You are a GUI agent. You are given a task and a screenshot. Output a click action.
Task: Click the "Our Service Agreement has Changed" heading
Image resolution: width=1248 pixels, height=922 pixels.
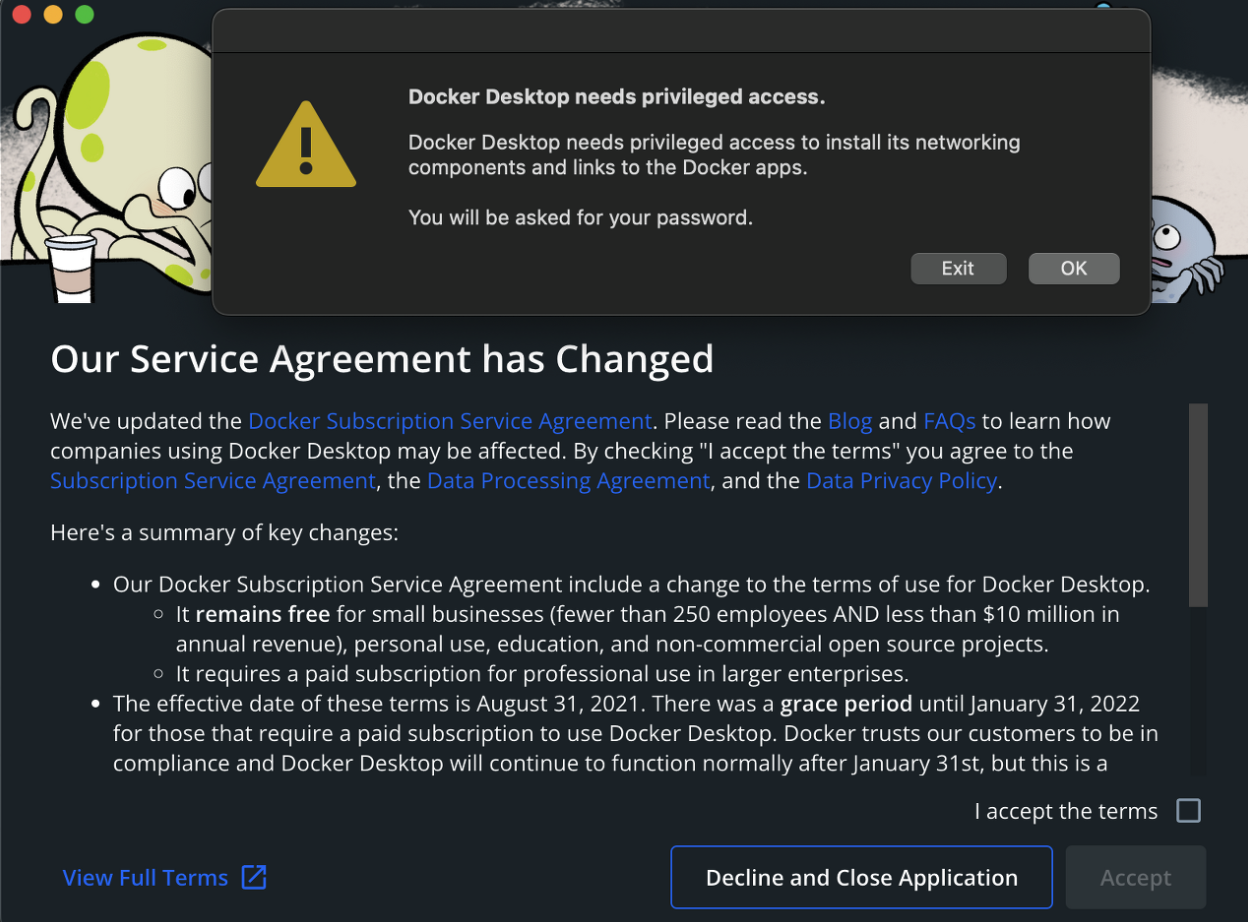click(x=382, y=359)
